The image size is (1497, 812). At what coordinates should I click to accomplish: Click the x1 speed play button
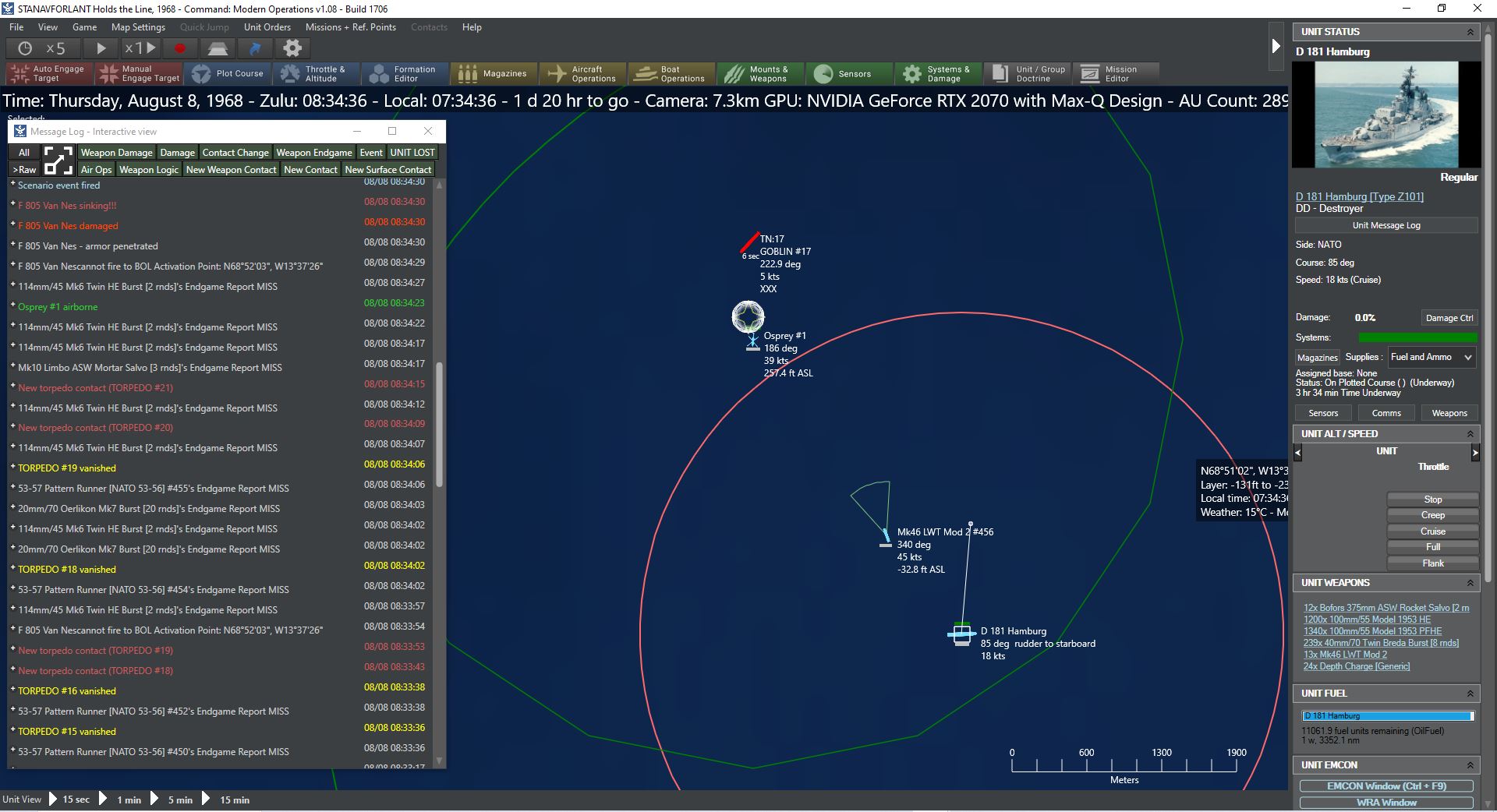pos(140,48)
